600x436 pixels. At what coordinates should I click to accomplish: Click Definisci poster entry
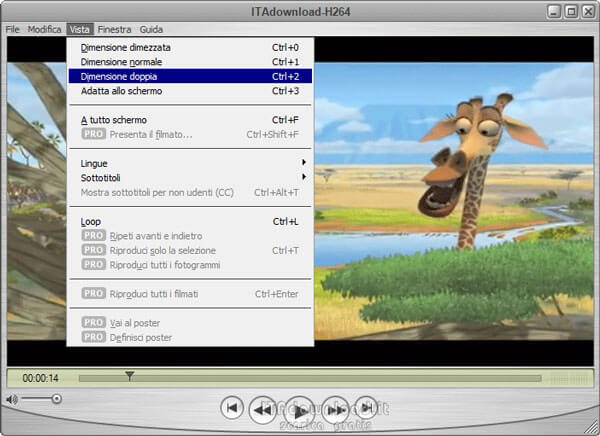click(x=190, y=338)
